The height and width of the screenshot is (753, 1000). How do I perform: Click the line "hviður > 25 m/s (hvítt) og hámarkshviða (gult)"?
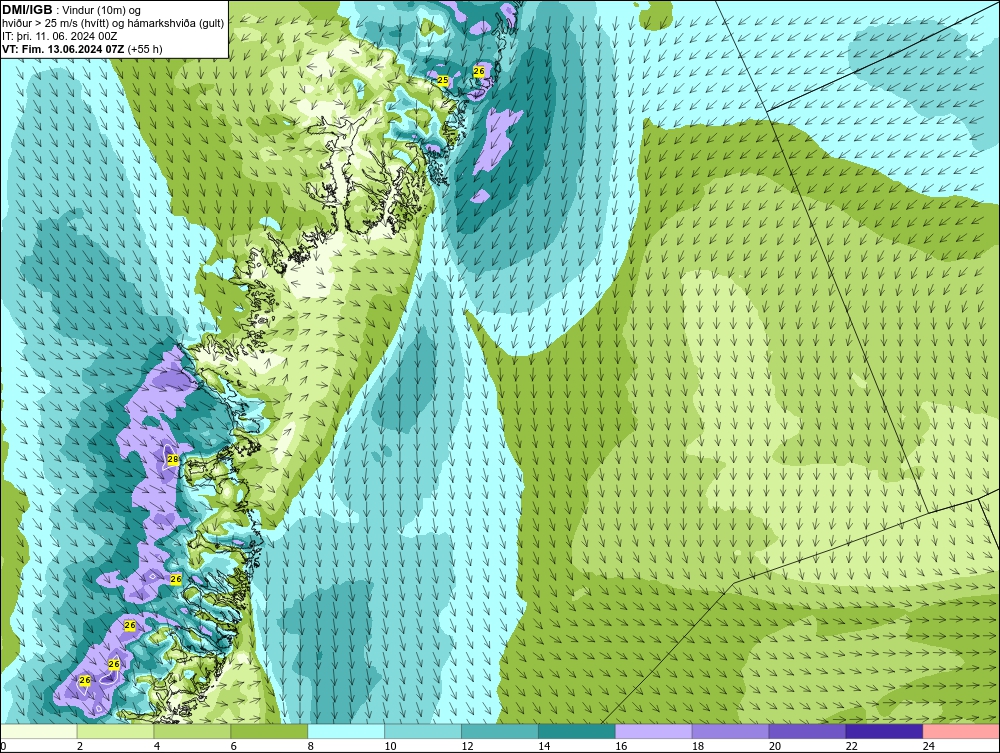[113, 23]
